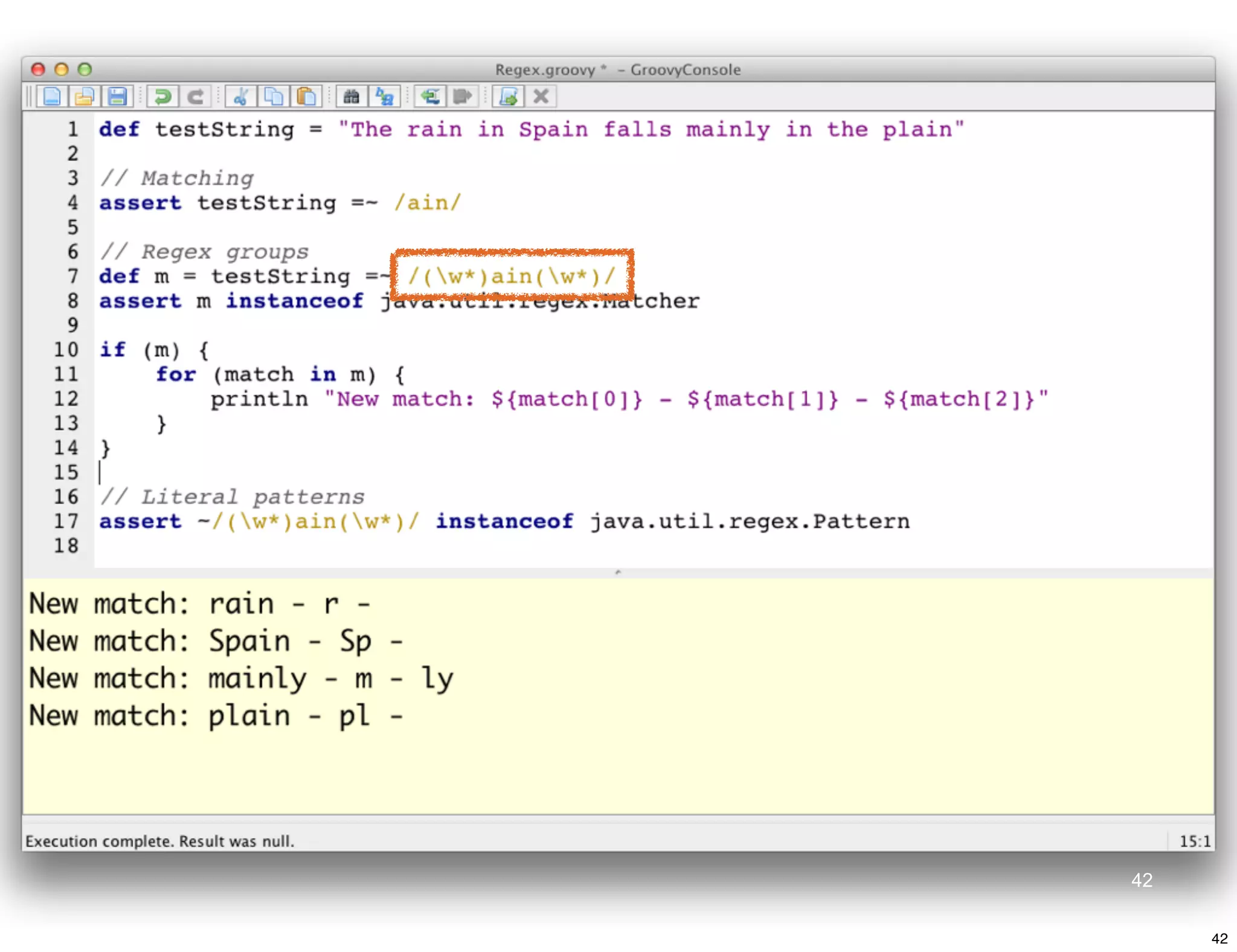Save the script using floppy disk icon

[117, 97]
